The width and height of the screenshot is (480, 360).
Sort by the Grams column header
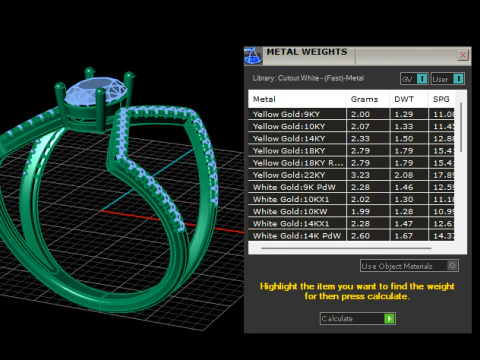368,99
